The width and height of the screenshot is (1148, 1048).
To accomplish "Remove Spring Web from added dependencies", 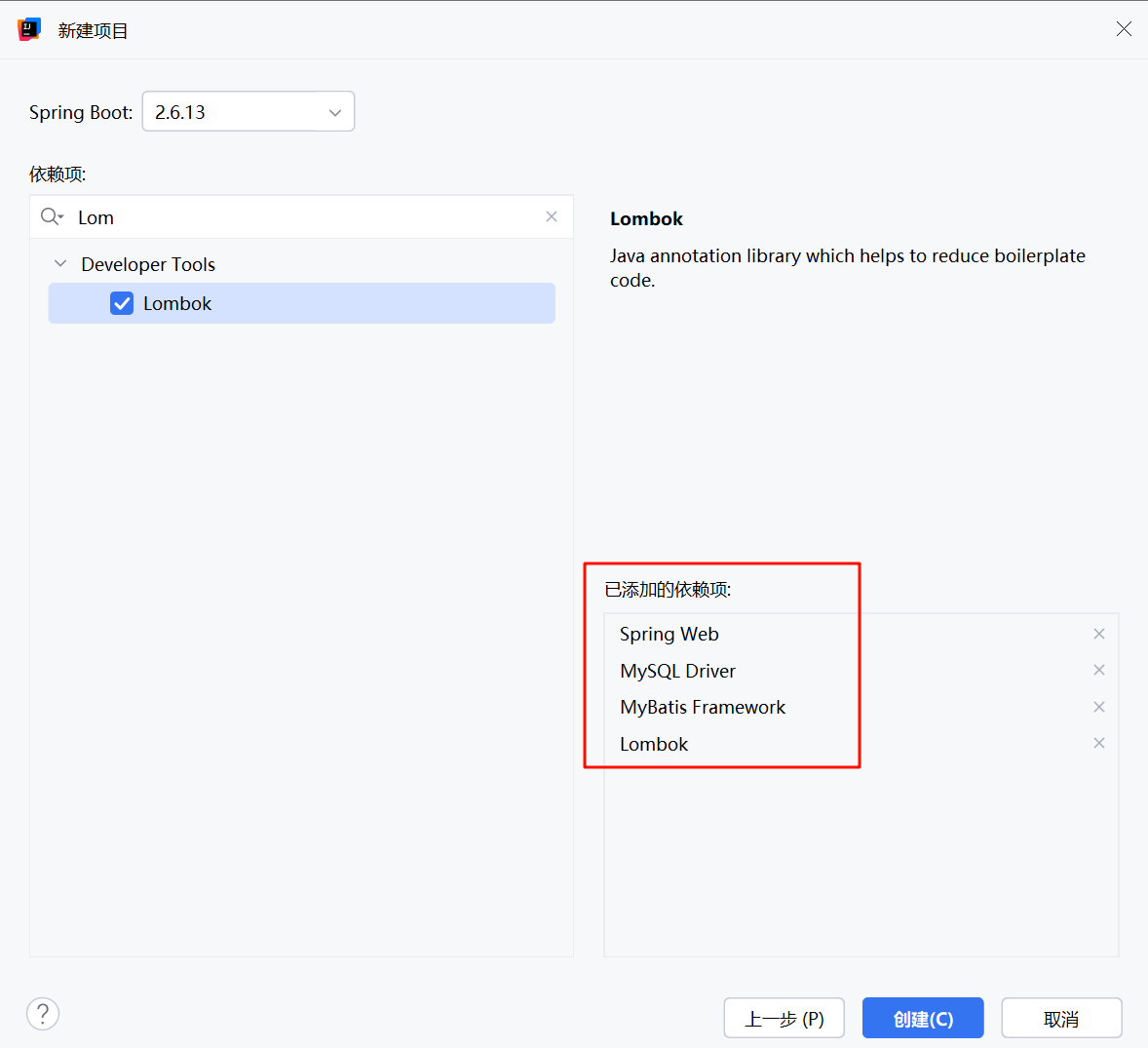I will point(1098,634).
